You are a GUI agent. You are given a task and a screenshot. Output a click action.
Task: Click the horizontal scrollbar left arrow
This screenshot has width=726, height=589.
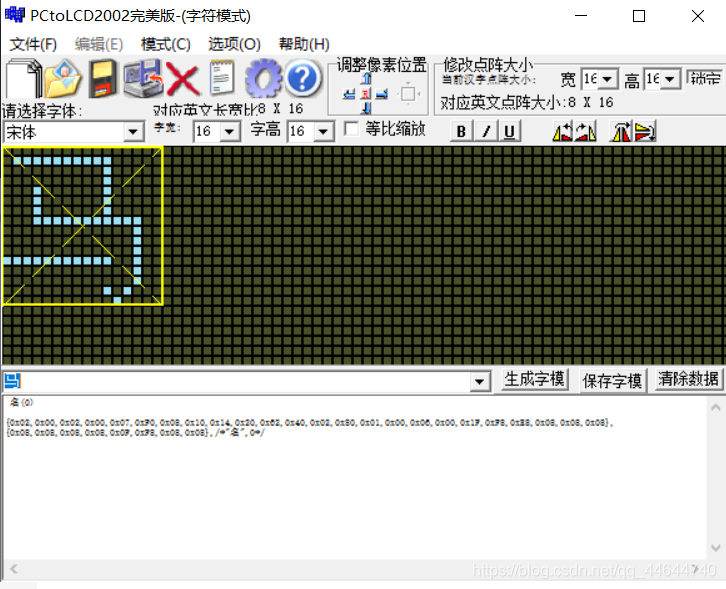14,569
